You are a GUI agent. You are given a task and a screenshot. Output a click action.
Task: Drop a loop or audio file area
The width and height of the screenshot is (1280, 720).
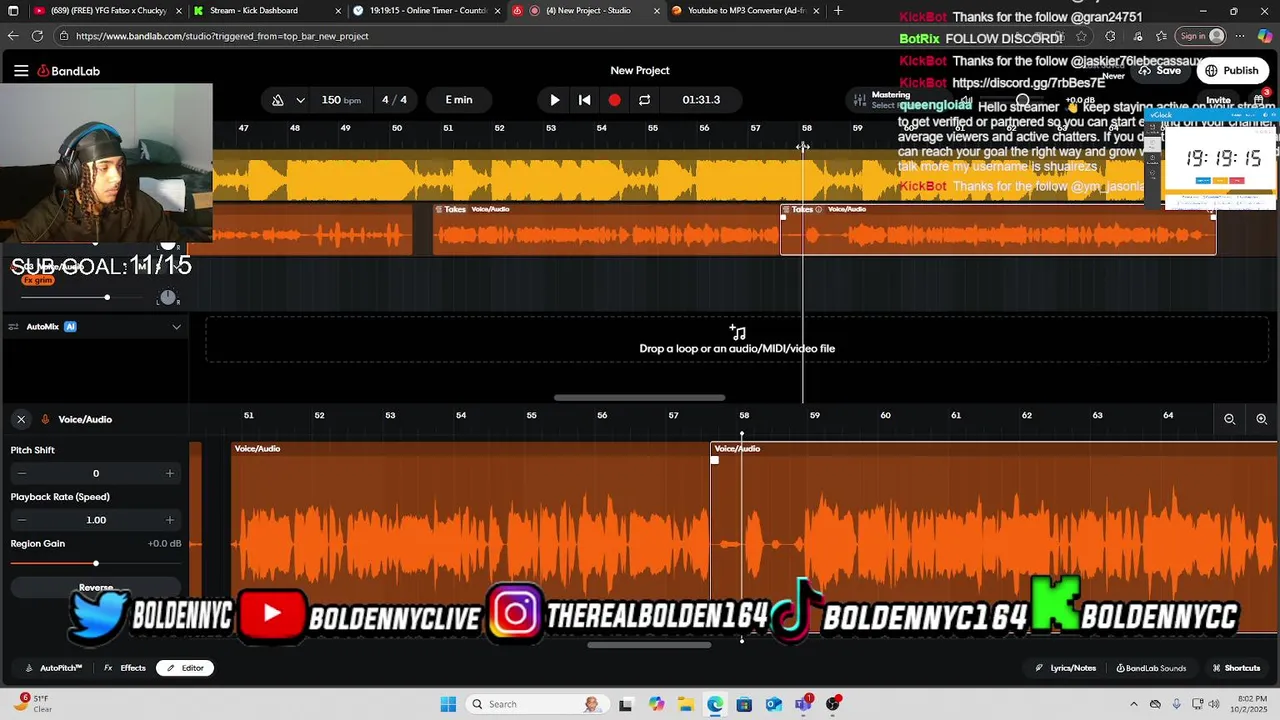(x=737, y=340)
